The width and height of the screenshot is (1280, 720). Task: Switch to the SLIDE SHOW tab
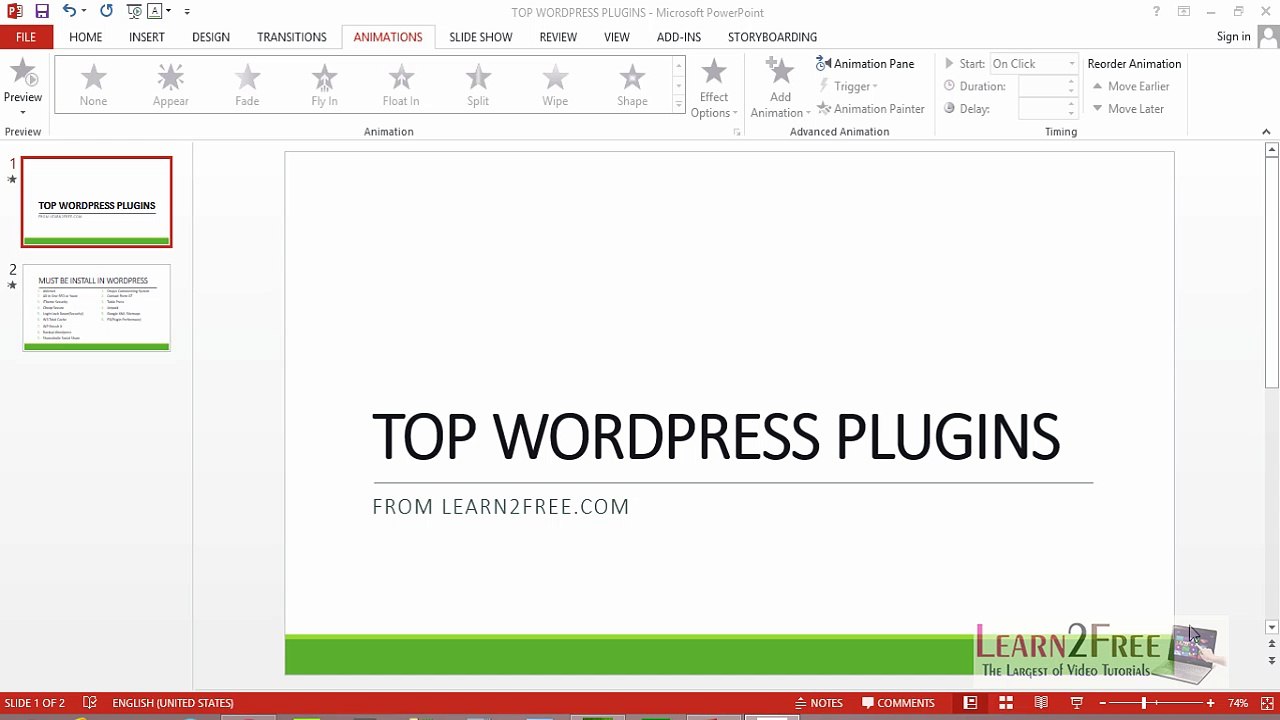point(481,37)
